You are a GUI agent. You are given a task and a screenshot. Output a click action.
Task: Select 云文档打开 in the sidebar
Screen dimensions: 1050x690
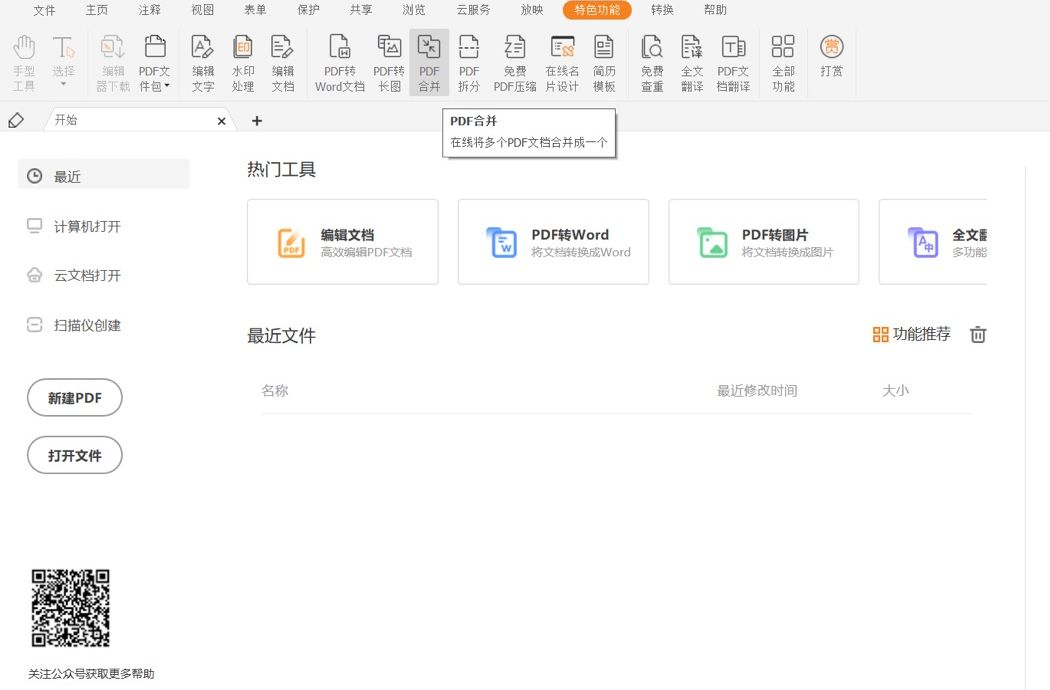point(87,276)
